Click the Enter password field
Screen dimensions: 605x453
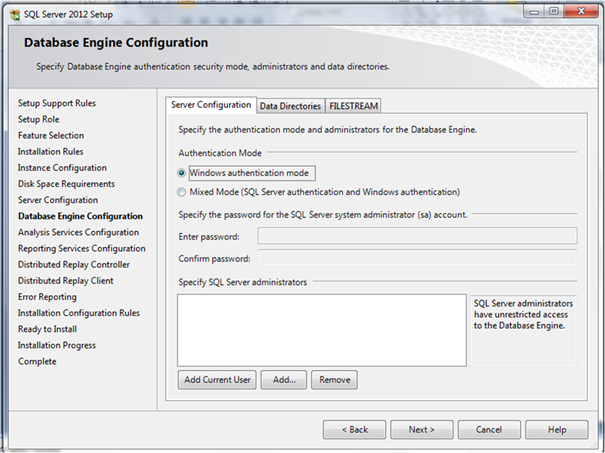pos(417,236)
